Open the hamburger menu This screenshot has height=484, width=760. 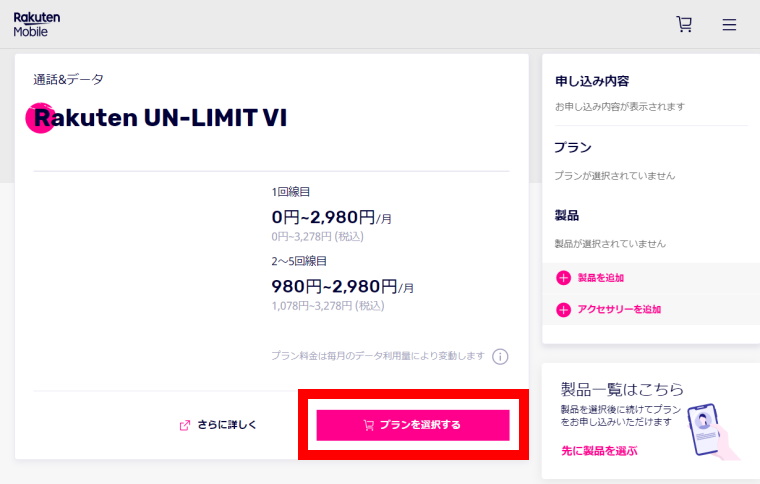tap(729, 25)
